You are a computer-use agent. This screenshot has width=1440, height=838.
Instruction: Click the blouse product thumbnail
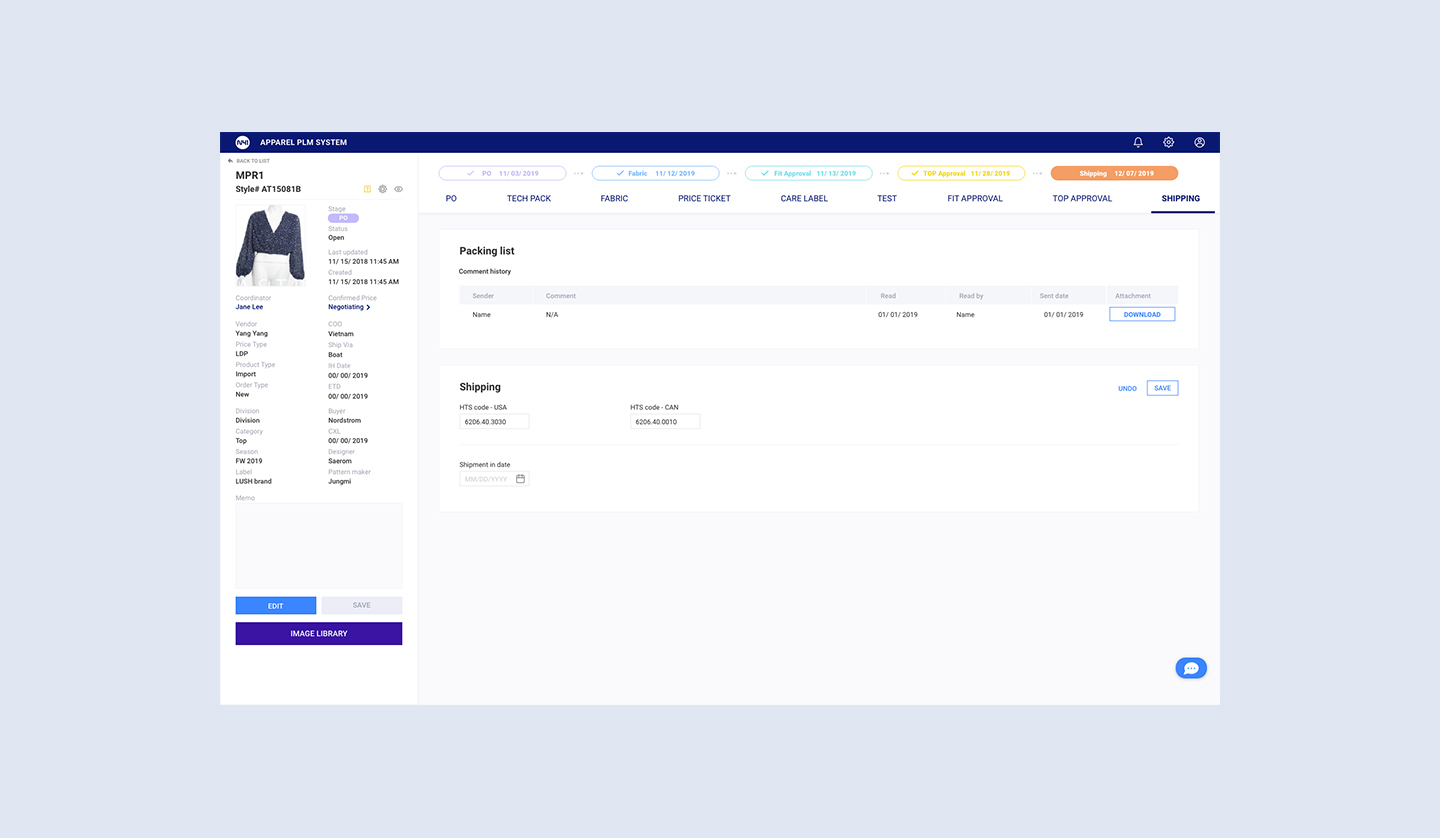270,246
